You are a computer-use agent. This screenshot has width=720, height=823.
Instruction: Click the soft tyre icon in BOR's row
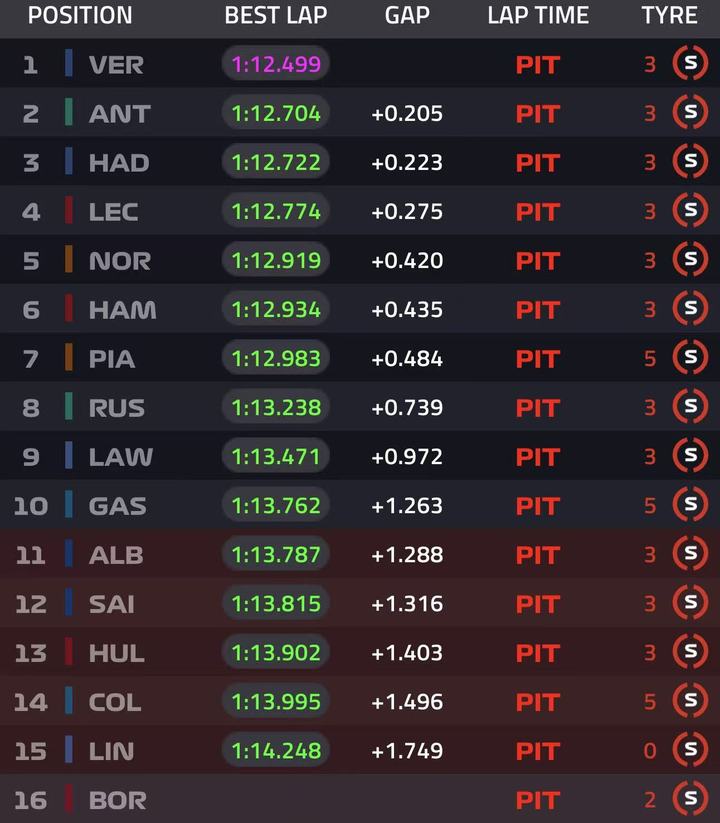point(690,799)
